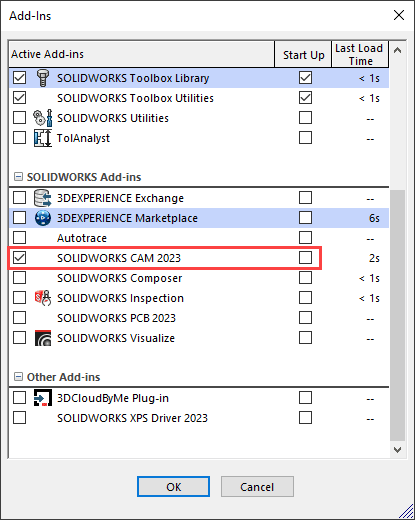Tick SOLIDWORKS Inspection Start Up checkbox
415x520 pixels.
point(305,298)
